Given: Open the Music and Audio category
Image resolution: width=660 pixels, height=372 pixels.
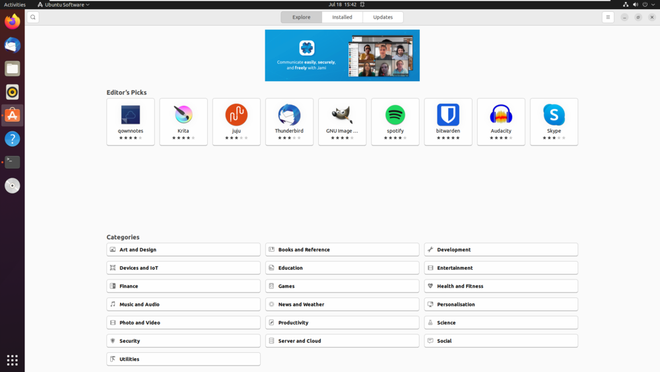Looking at the screenshot, I should click(184, 304).
